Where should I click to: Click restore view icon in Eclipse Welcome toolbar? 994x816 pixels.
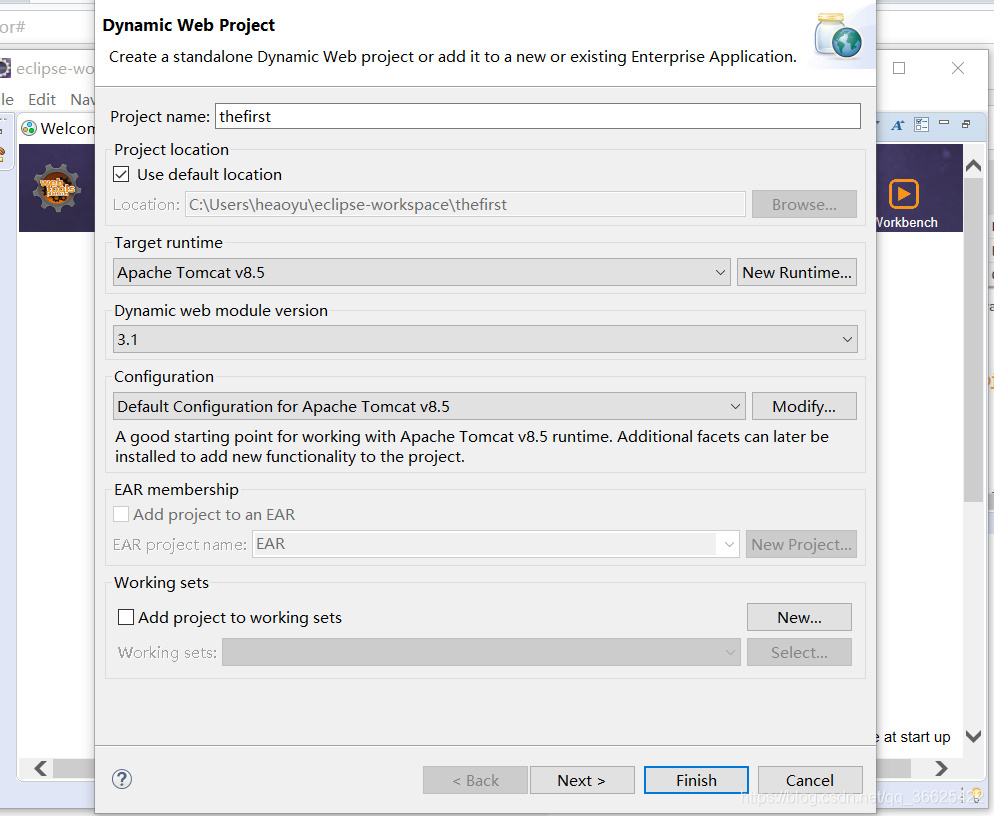coord(966,124)
